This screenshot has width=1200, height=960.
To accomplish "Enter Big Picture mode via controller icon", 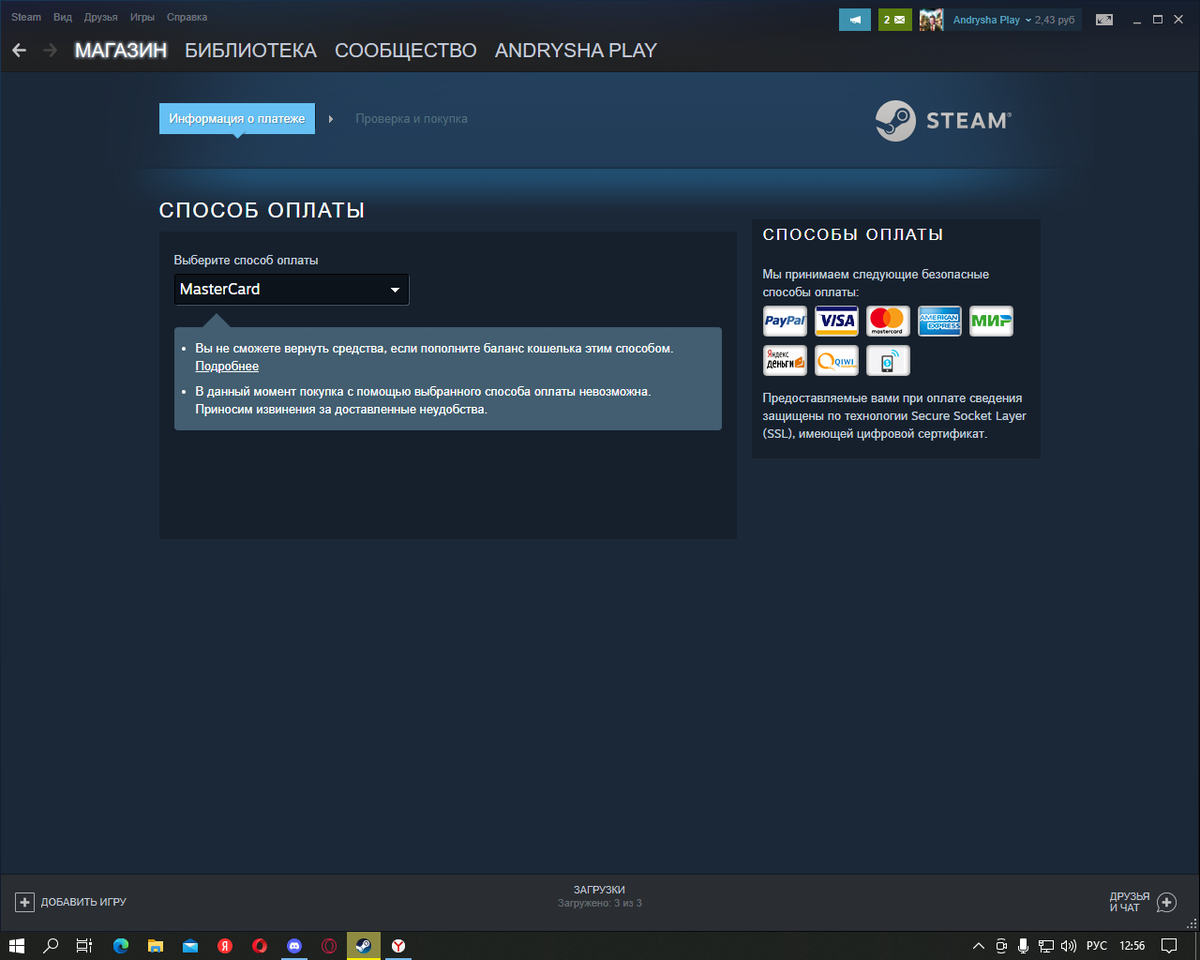I will [x=1104, y=19].
